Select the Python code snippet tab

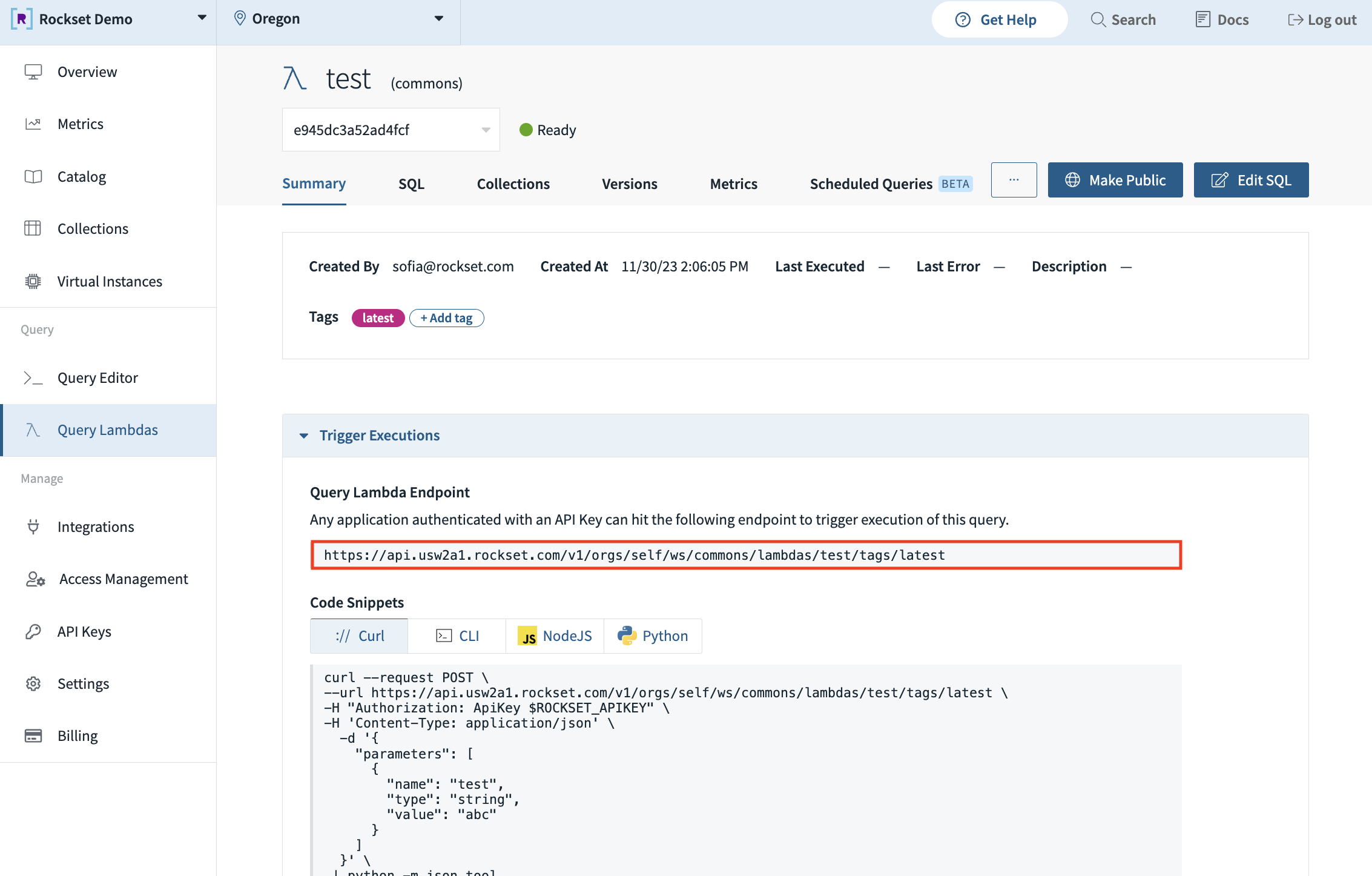(x=653, y=636)
